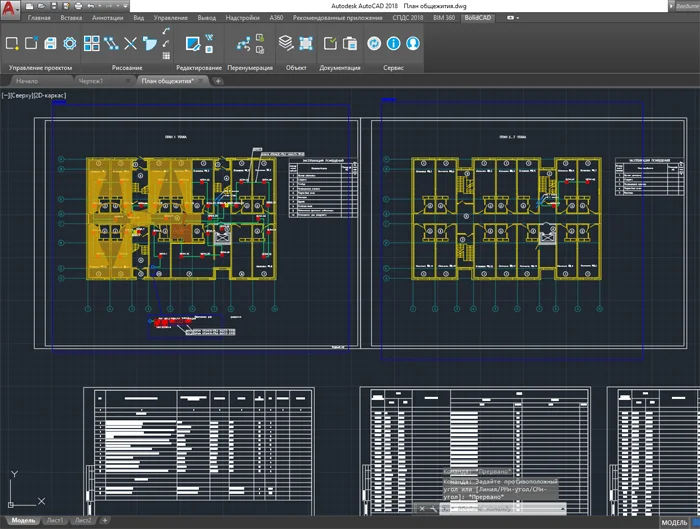The image size is (700, 529).
Task: Click the four-squares grid icon in Рисование
Action: click(92, 43)
